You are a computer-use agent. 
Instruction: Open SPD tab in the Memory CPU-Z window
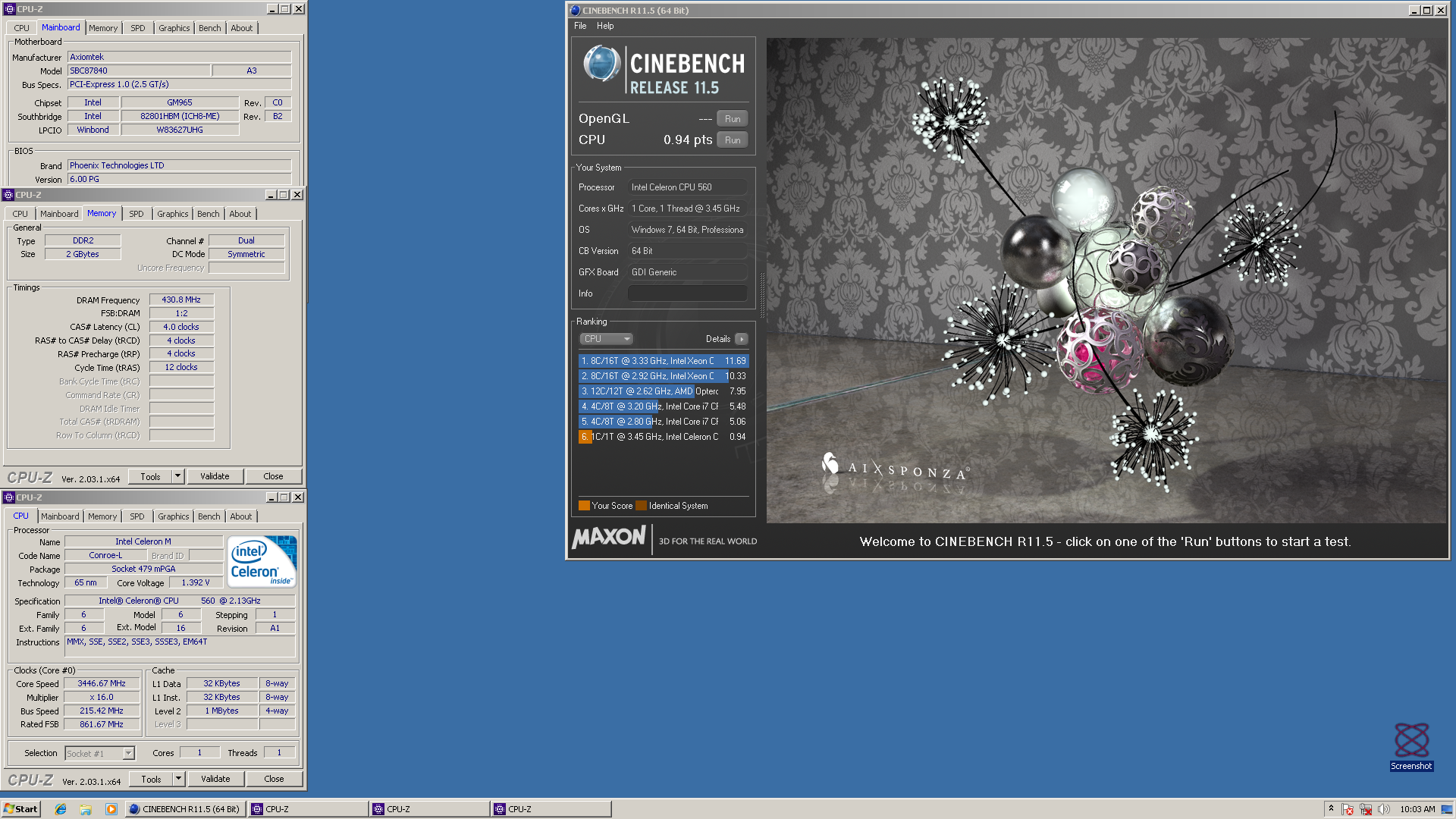point(136,214)
